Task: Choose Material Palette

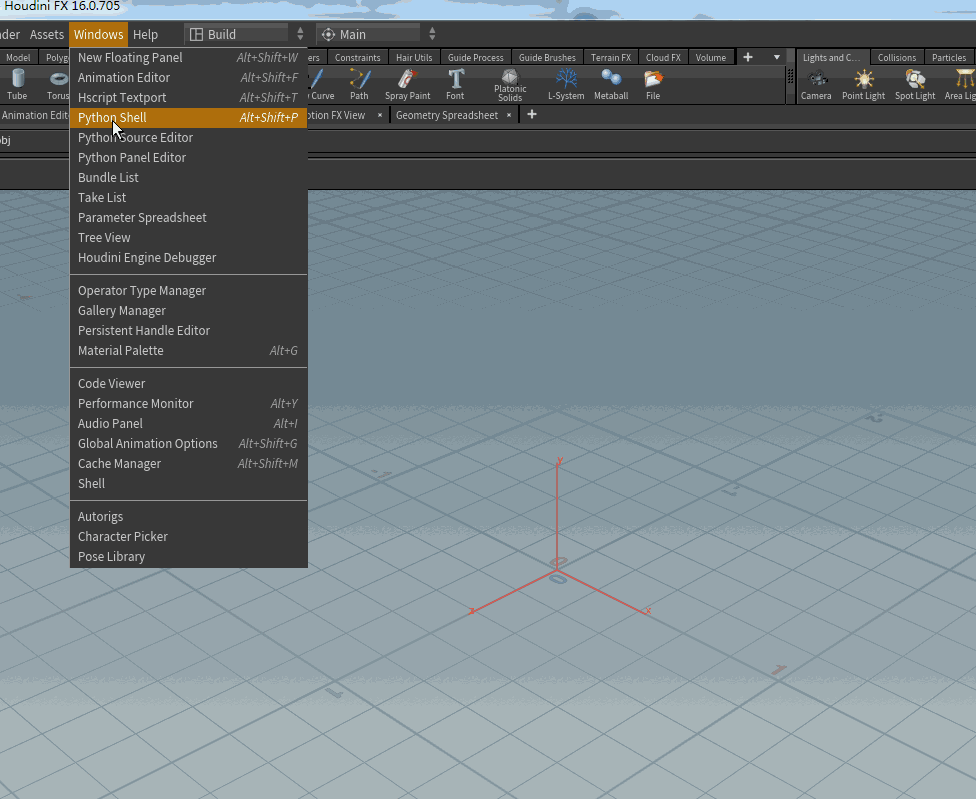Action: click(x=189, y=350)
